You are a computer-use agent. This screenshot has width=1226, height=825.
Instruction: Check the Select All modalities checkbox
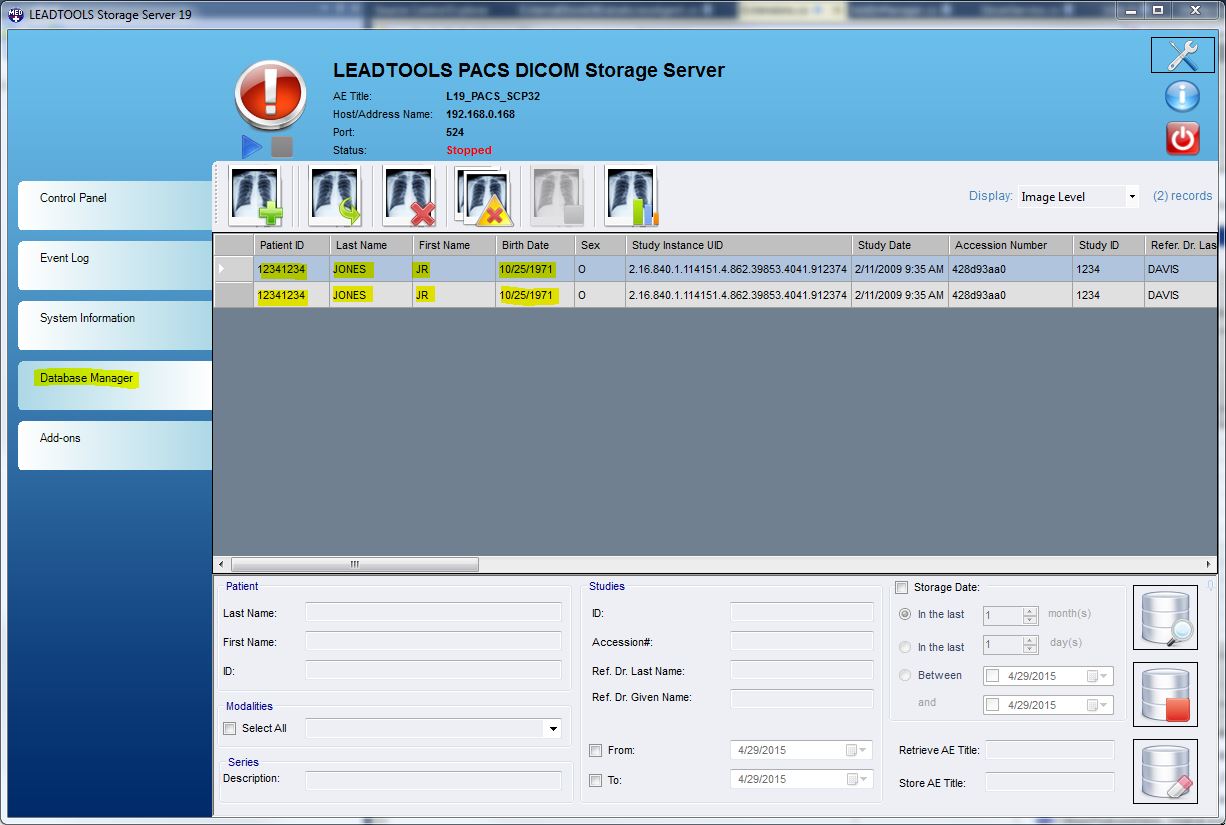click(x=229, y=728)
